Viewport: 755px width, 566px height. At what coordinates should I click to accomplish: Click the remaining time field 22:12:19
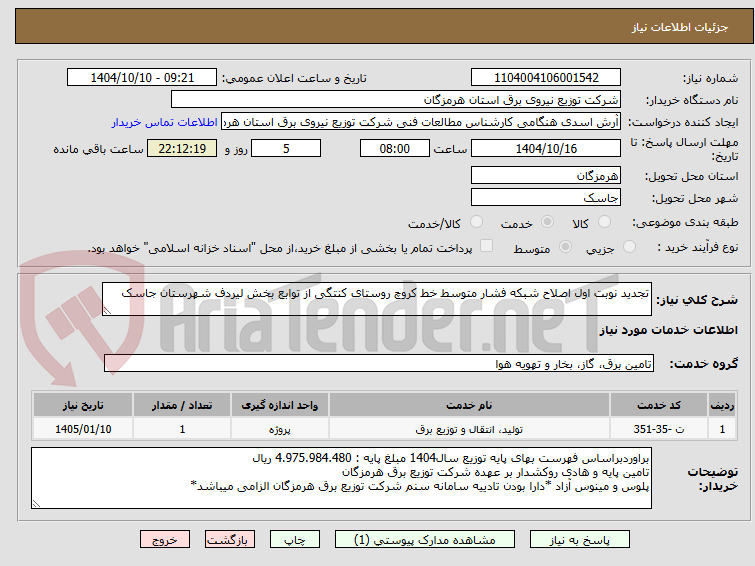[182, 148]
